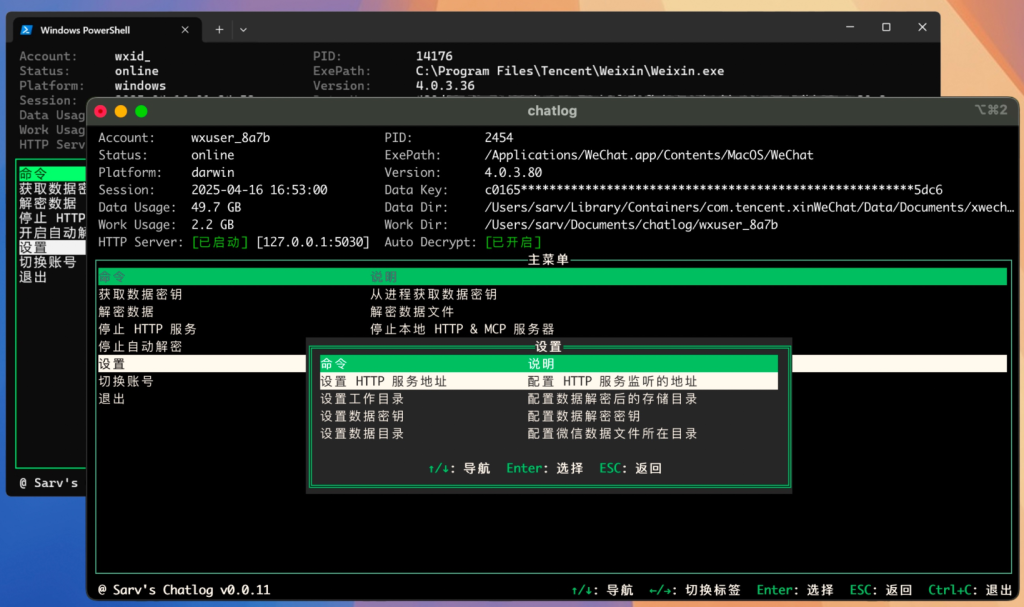
Task: Click the wxid_ account in PowerShell
Action: click(133, 56)
